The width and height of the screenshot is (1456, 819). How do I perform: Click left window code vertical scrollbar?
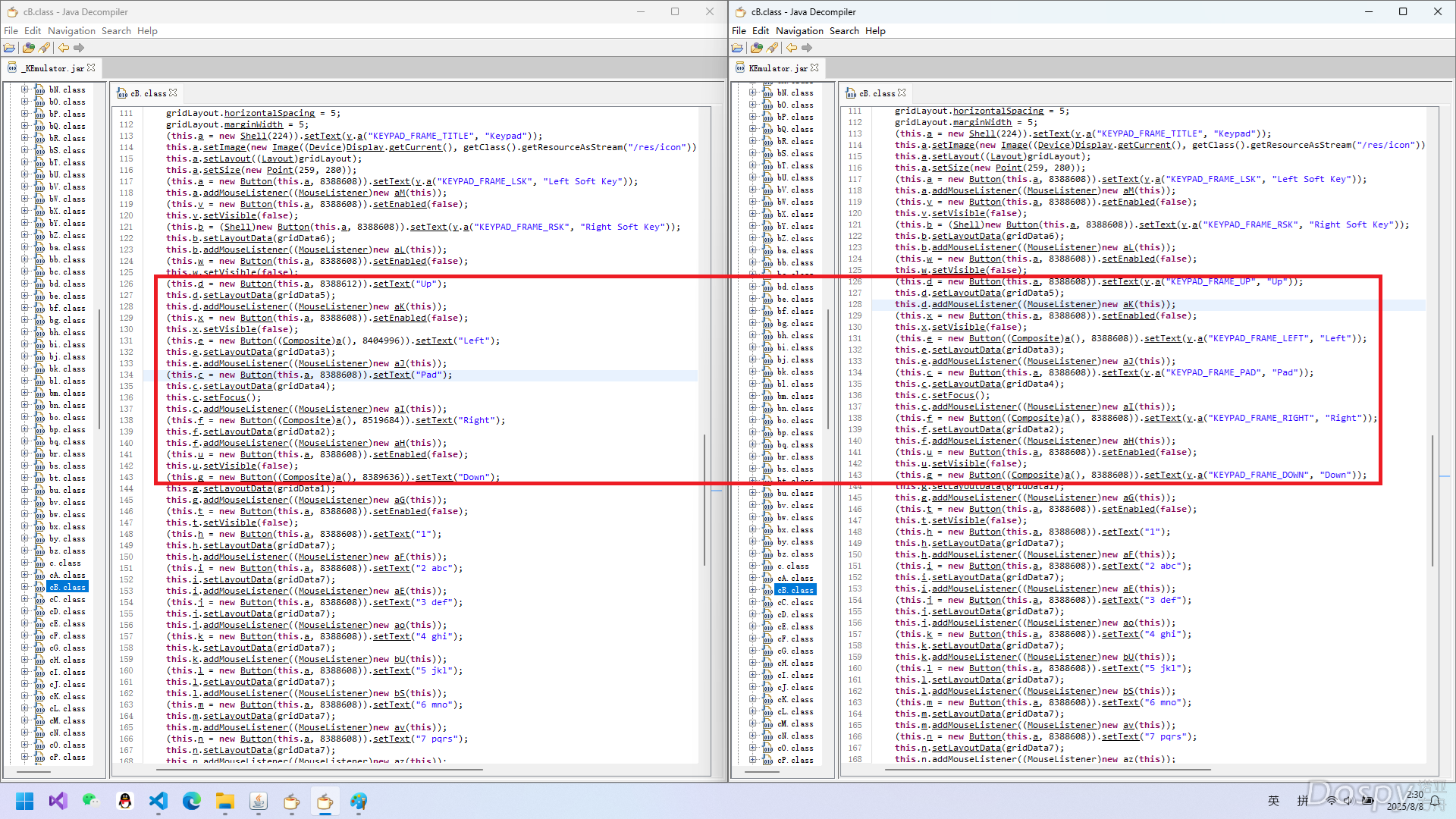pyautogui.click(x=704, y=500)
